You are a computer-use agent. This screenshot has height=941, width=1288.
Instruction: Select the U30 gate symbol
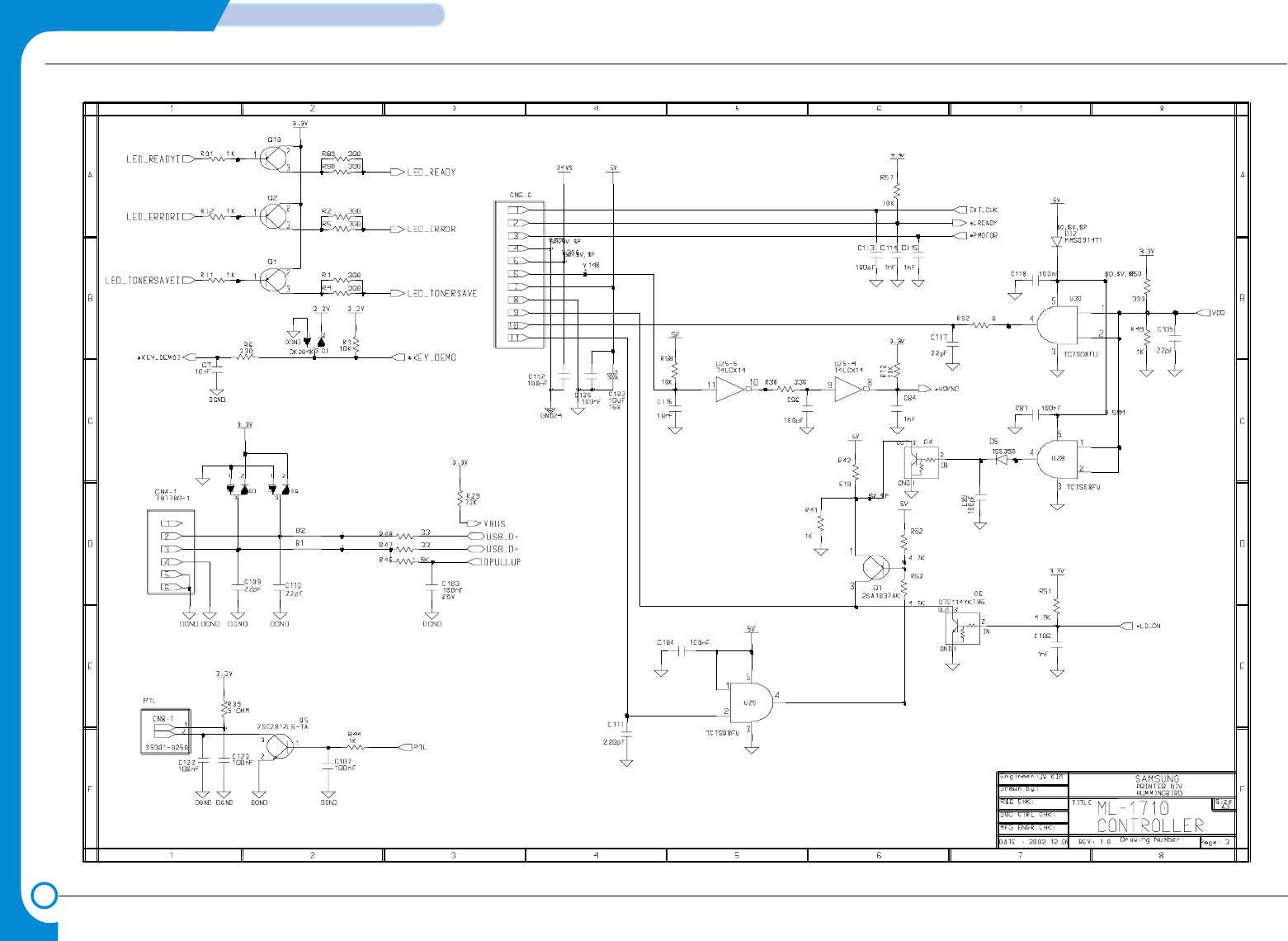(x=1057, y=325)
